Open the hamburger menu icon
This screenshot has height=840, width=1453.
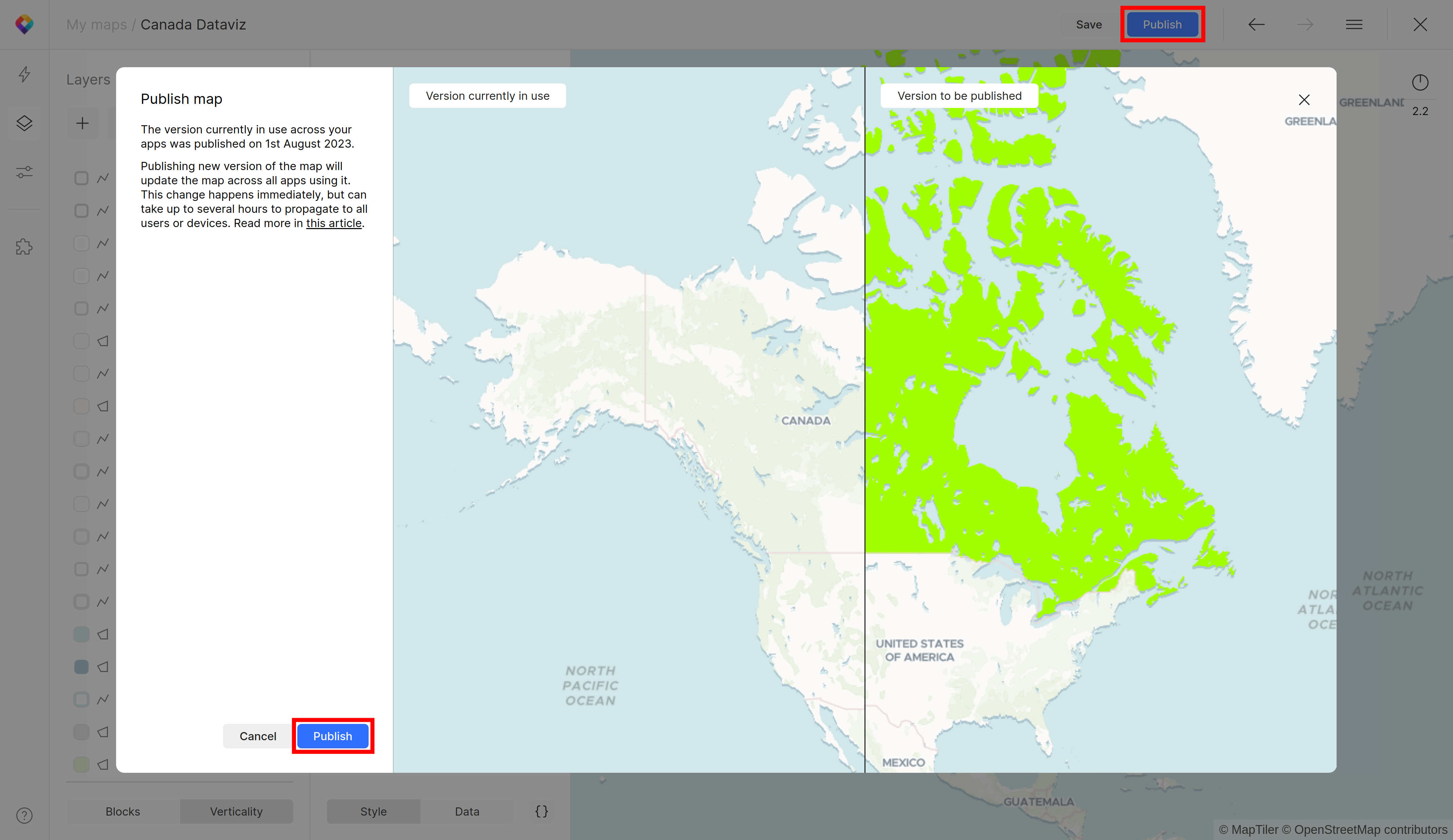pyautogui.click(x=1354, y=24)
